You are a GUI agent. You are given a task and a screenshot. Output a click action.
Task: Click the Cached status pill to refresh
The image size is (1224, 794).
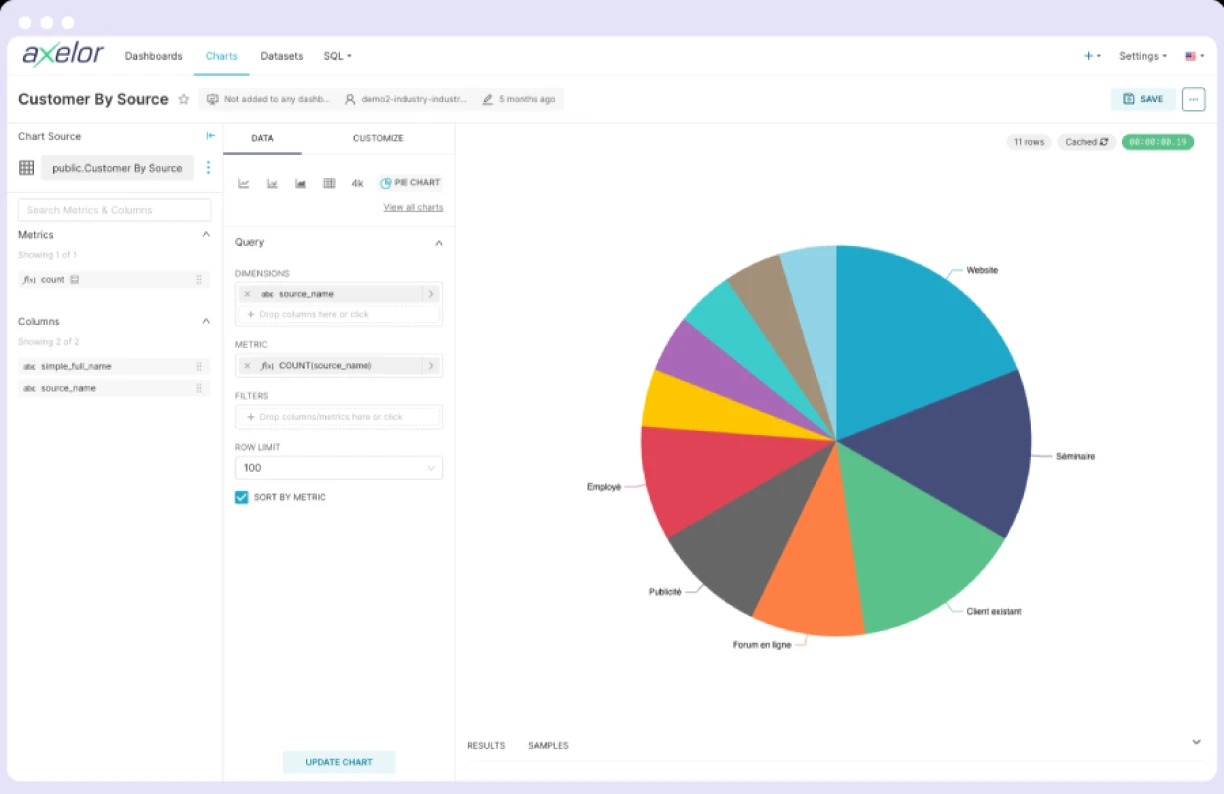click(1086, 142)
